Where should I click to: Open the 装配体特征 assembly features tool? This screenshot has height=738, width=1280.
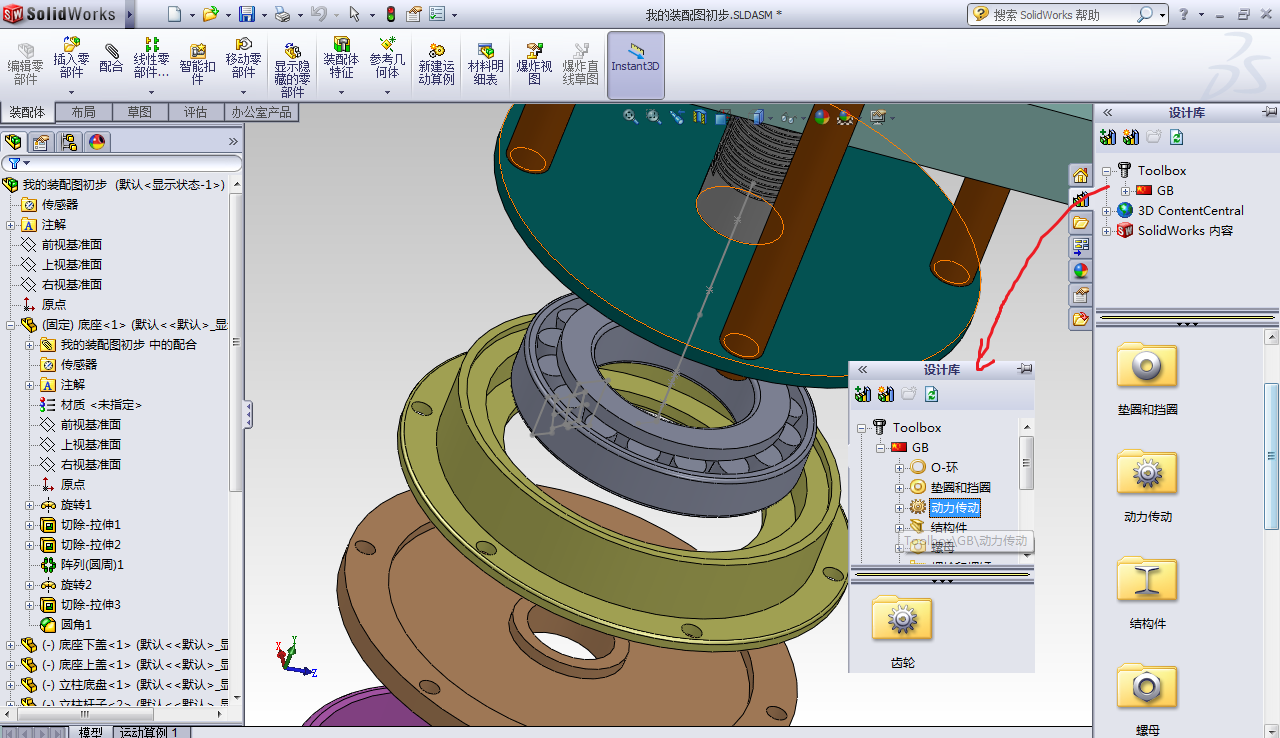[341, 58]
